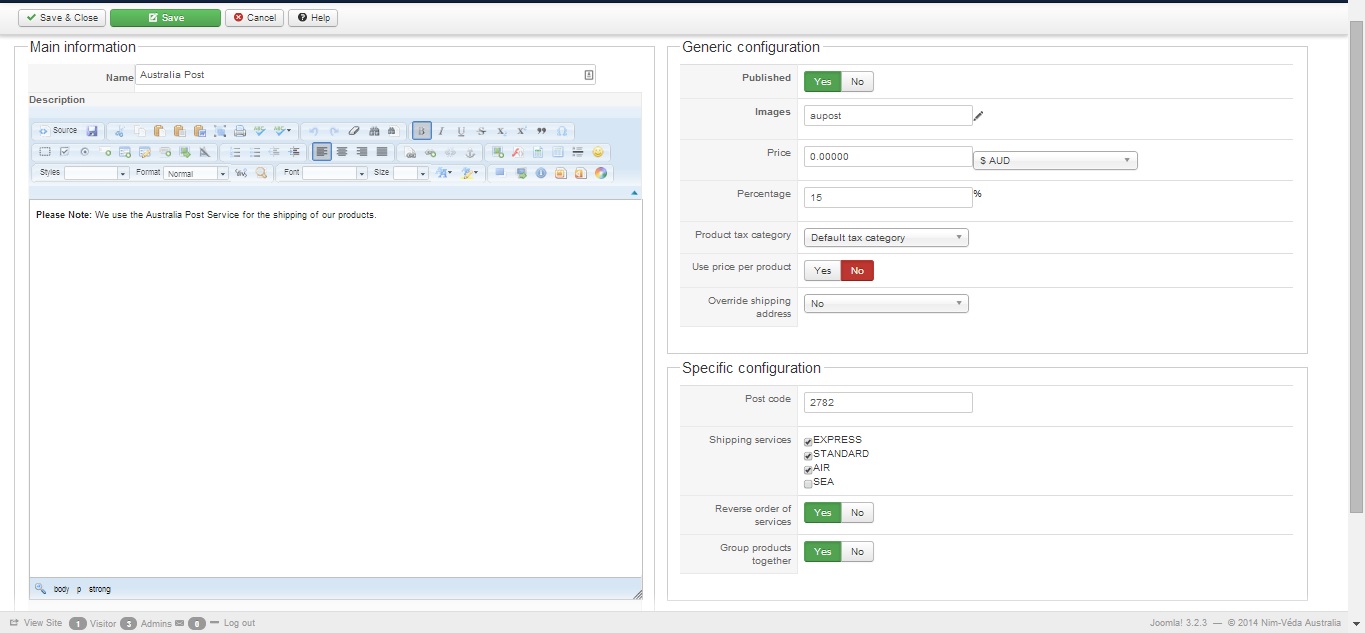Image resolution: width=1365 pixels, height=633 pixels.
Task: Click the body tag in editor path bar
Action: [62, 590]
